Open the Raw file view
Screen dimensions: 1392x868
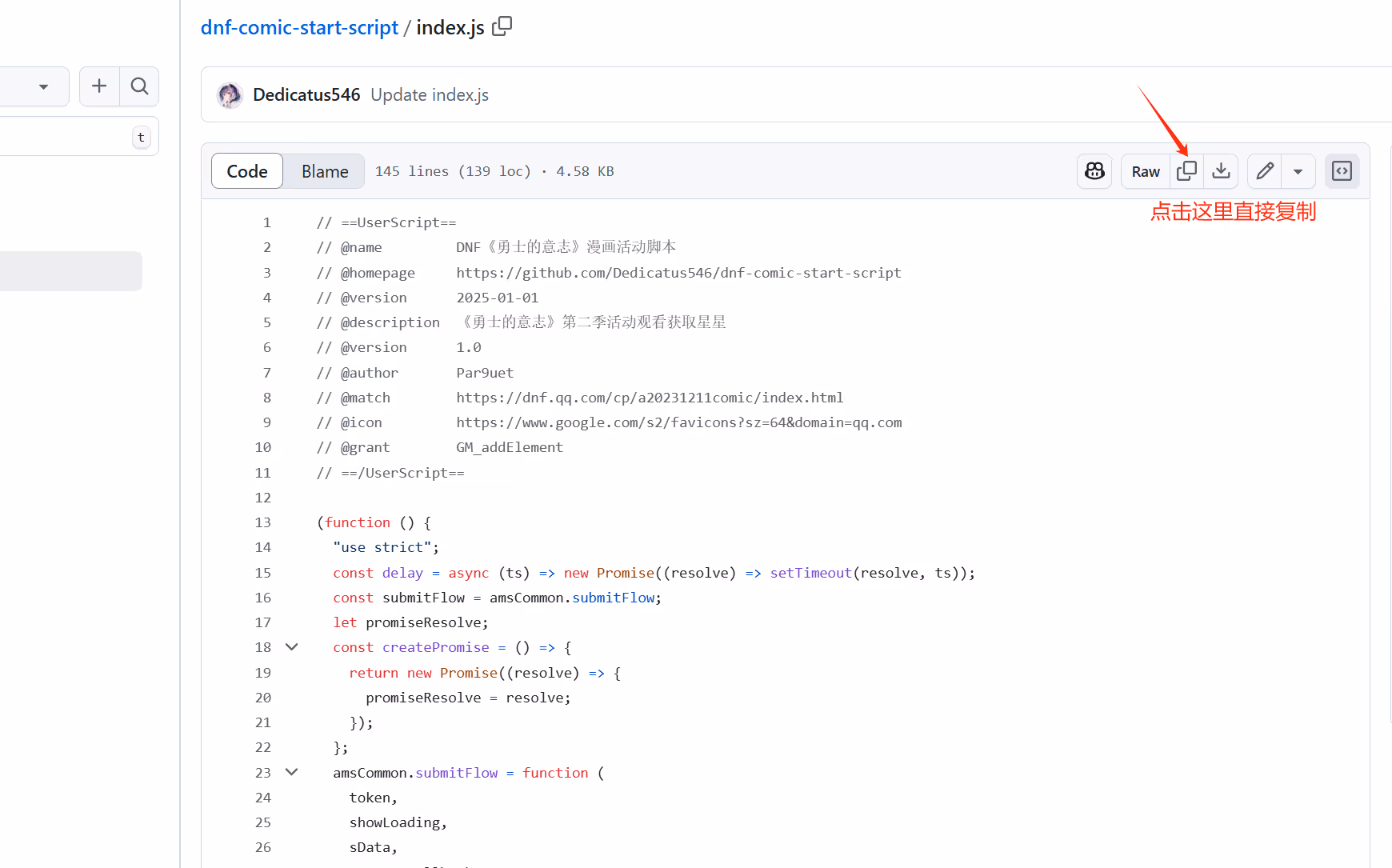[x=1146, y=171]
